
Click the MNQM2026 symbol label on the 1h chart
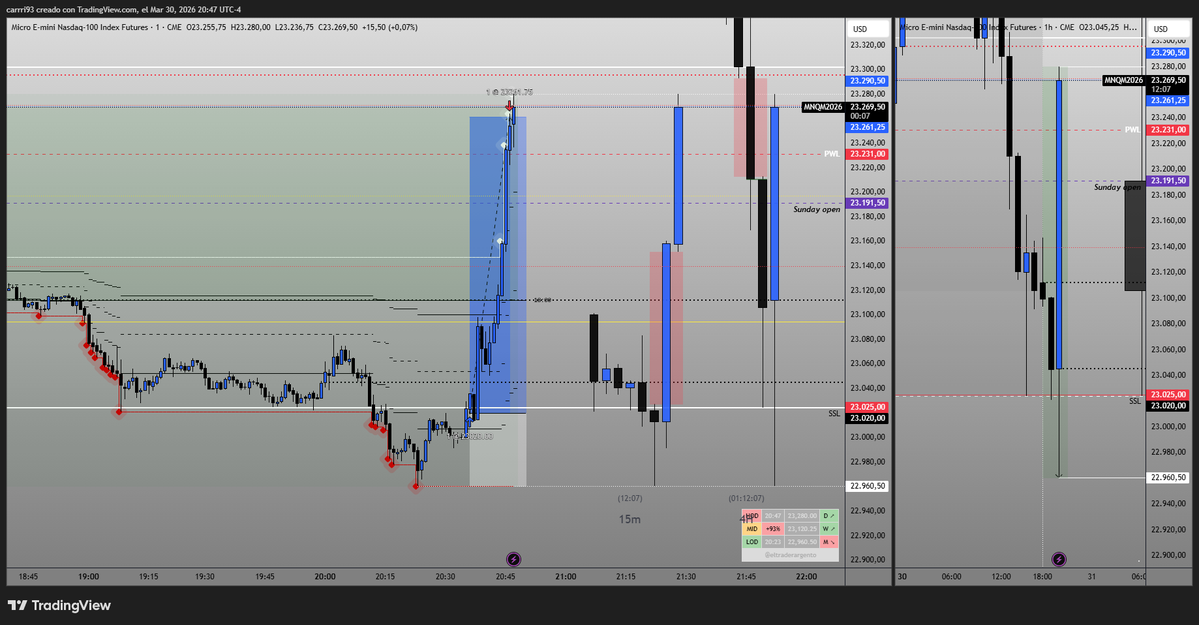(1123, 80)
